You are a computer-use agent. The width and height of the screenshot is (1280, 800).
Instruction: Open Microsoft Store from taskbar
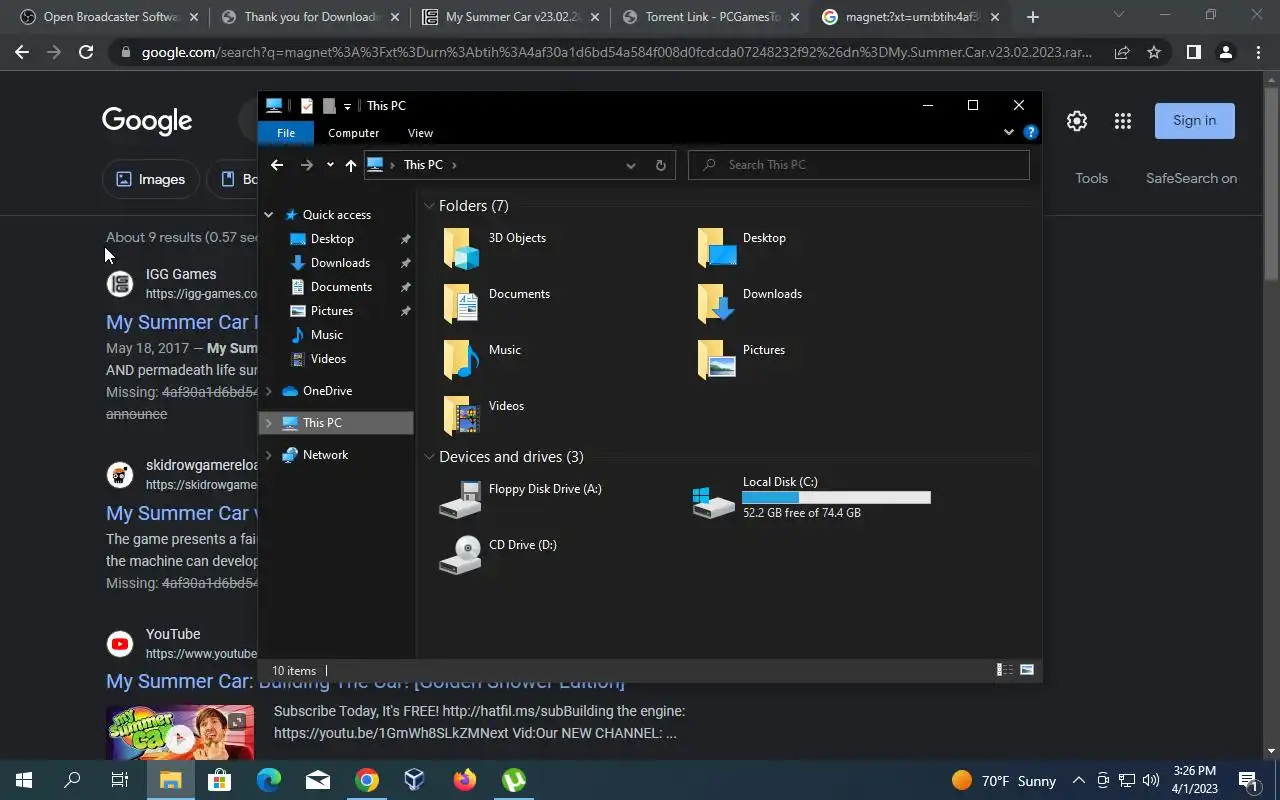click(219, 780)
